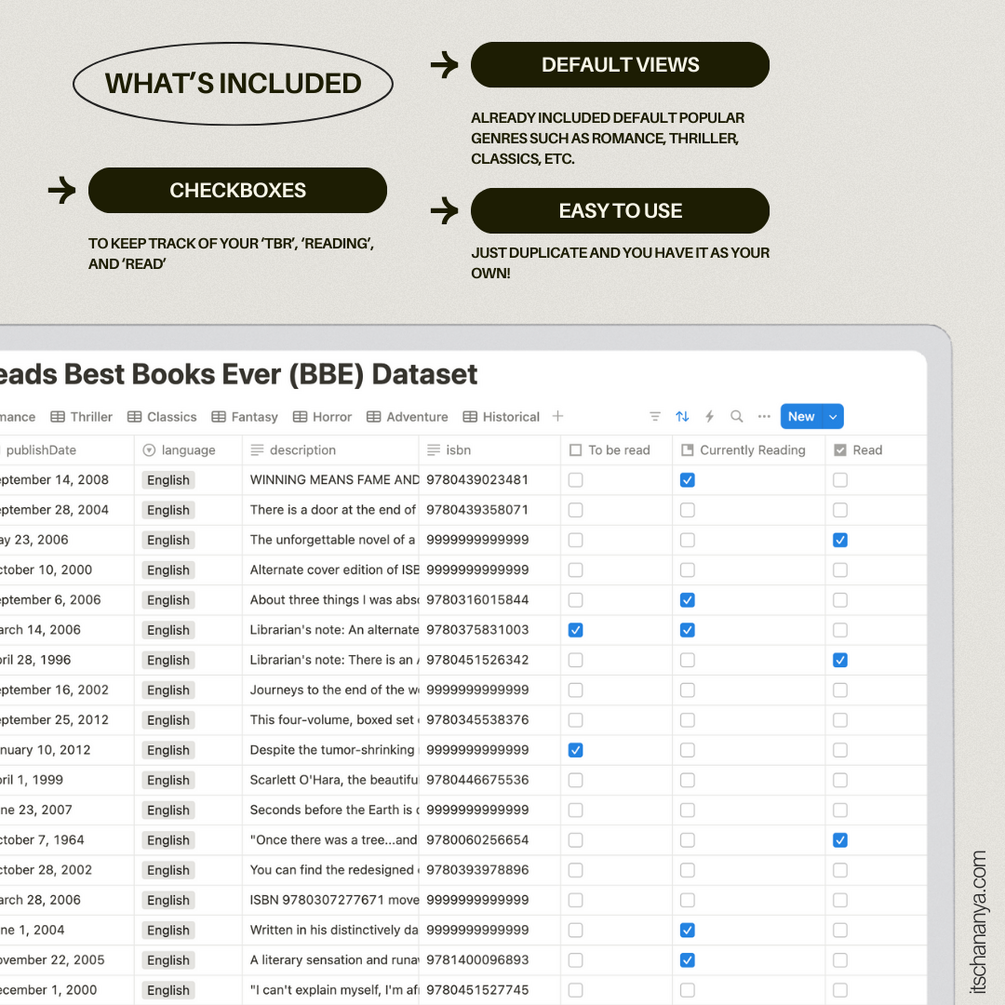Switch to the Adventure view tab
Screen dimensions: 1005x1005
407,417
